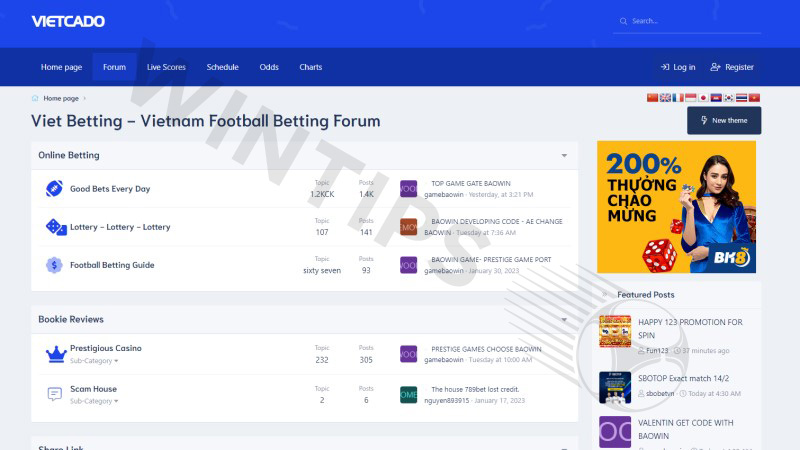Click the double-chevron icon next to Featured Posts
The image size is (800, 450).
(x=605, y=294)
